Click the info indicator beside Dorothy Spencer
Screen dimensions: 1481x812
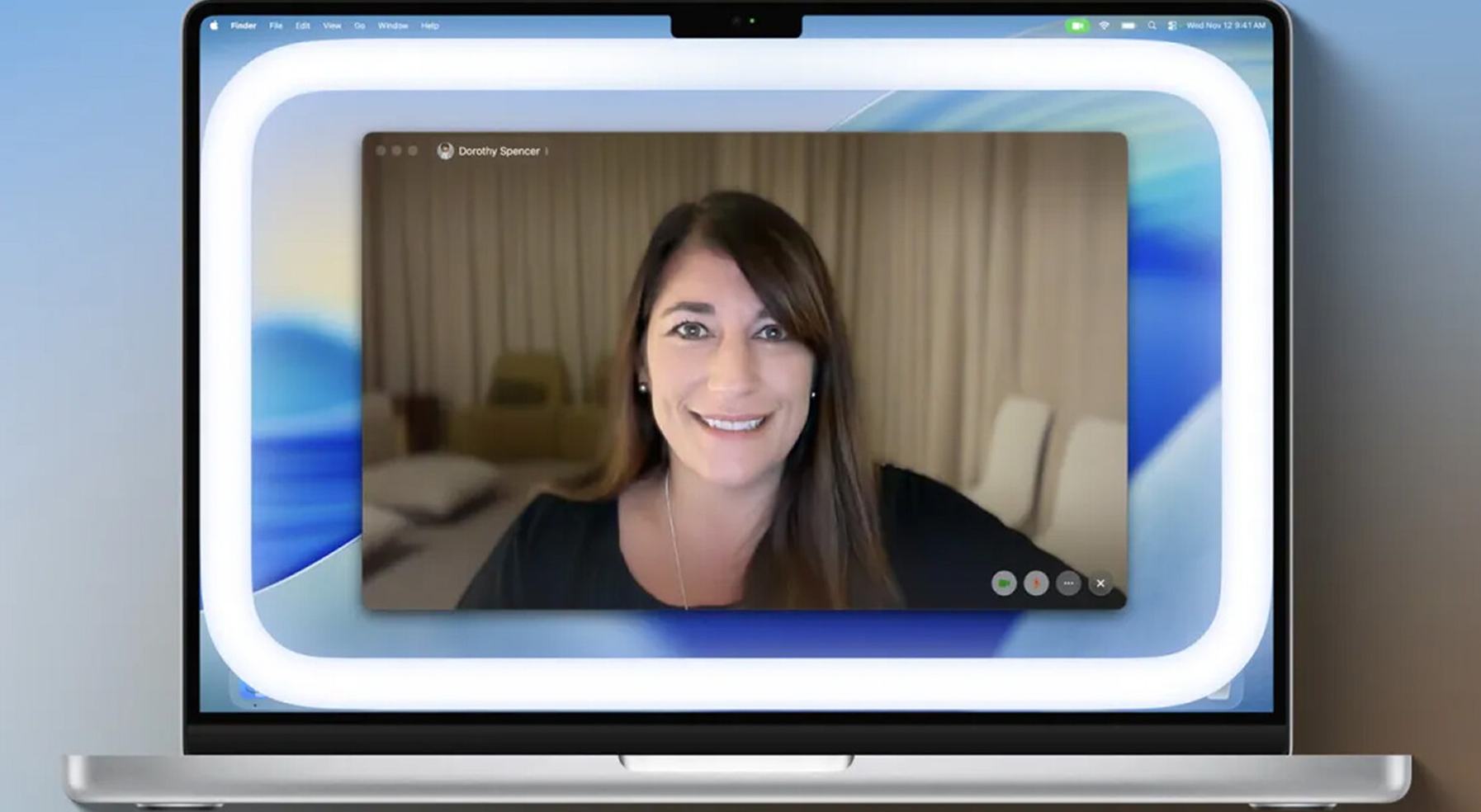point(547,151)
